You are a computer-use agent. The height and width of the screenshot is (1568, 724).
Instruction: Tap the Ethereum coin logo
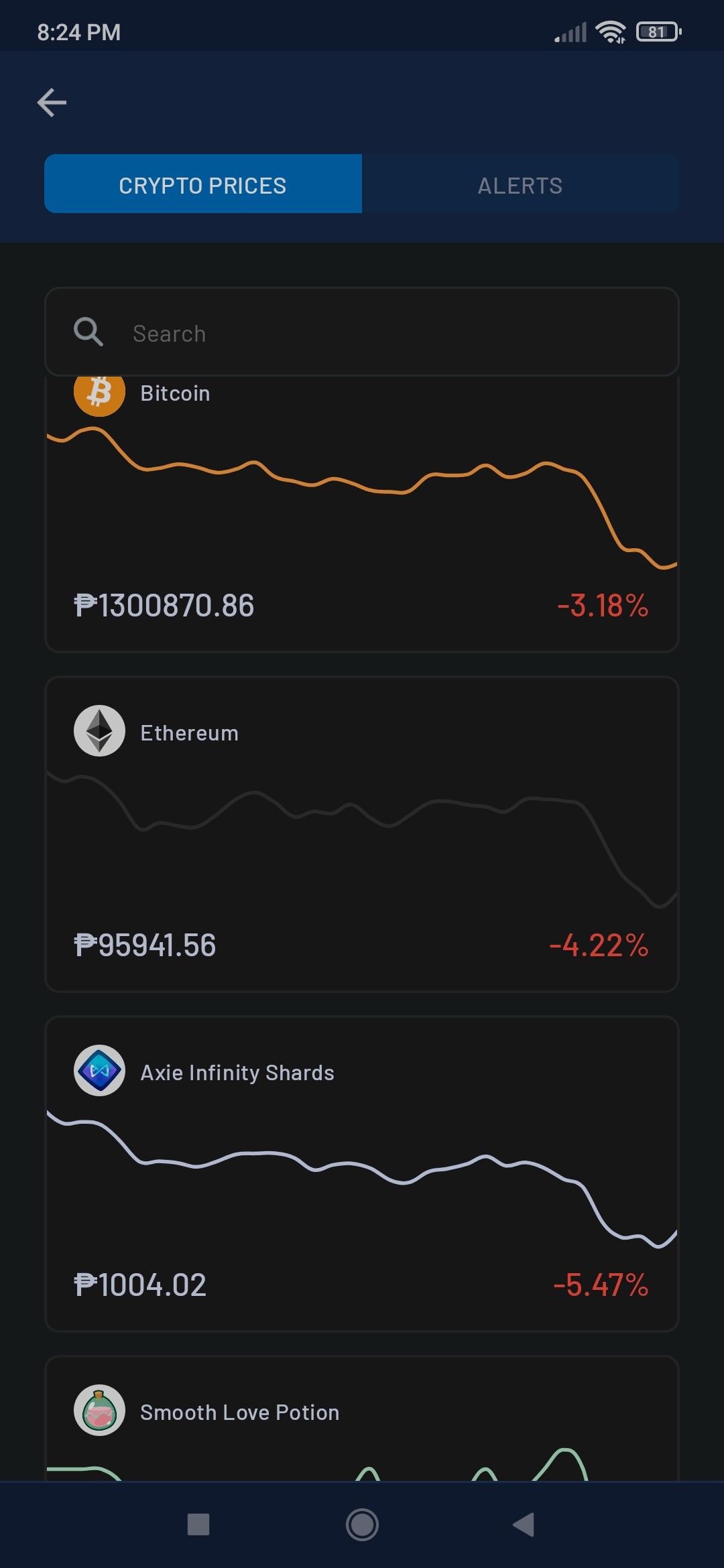[x=99, y=731]
